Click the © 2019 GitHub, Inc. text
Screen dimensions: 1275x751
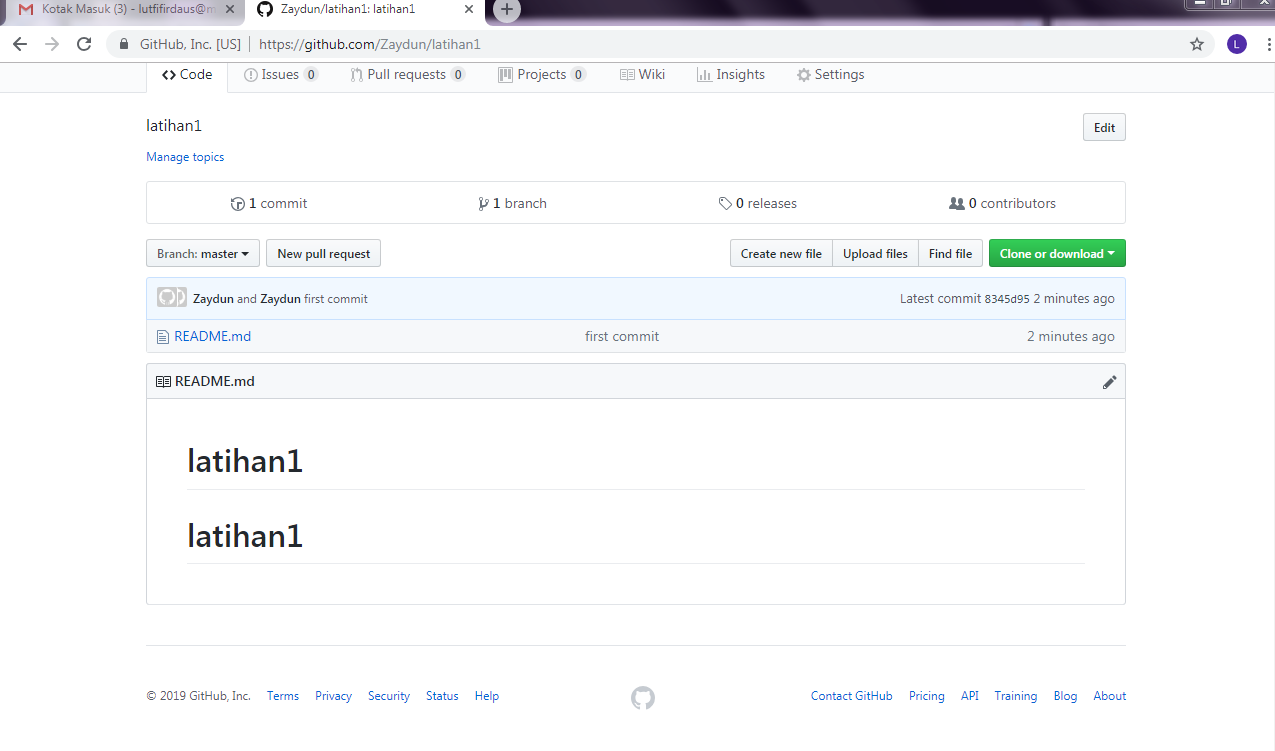(198, 696)
